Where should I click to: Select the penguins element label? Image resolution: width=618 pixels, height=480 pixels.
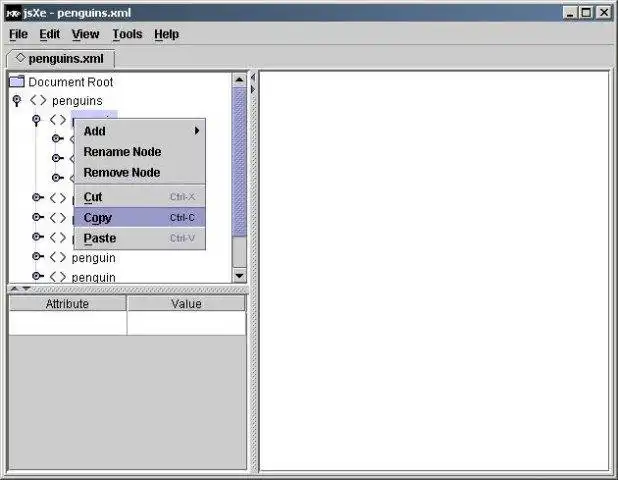click(x=77, y=101)
